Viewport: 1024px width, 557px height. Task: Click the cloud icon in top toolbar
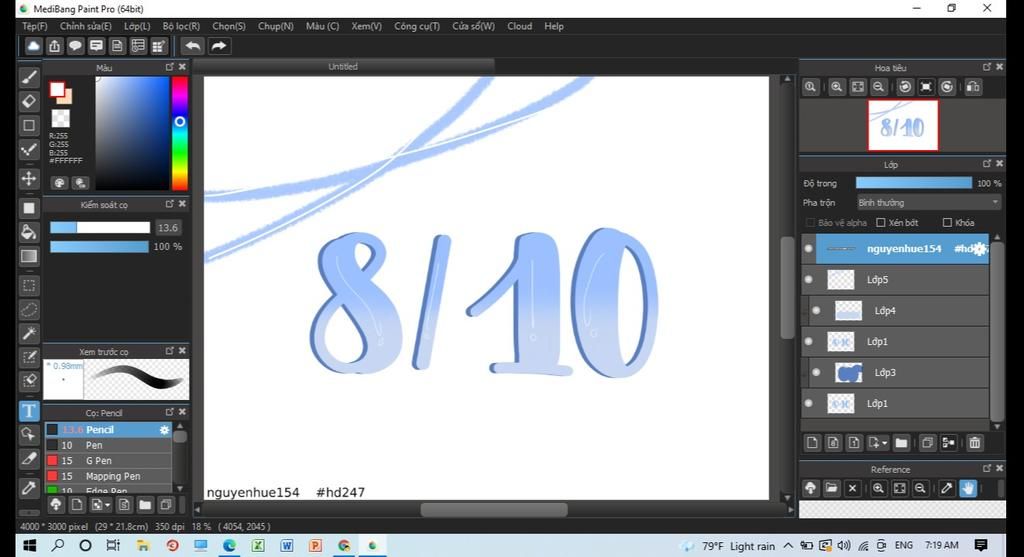tap(33, 46)
